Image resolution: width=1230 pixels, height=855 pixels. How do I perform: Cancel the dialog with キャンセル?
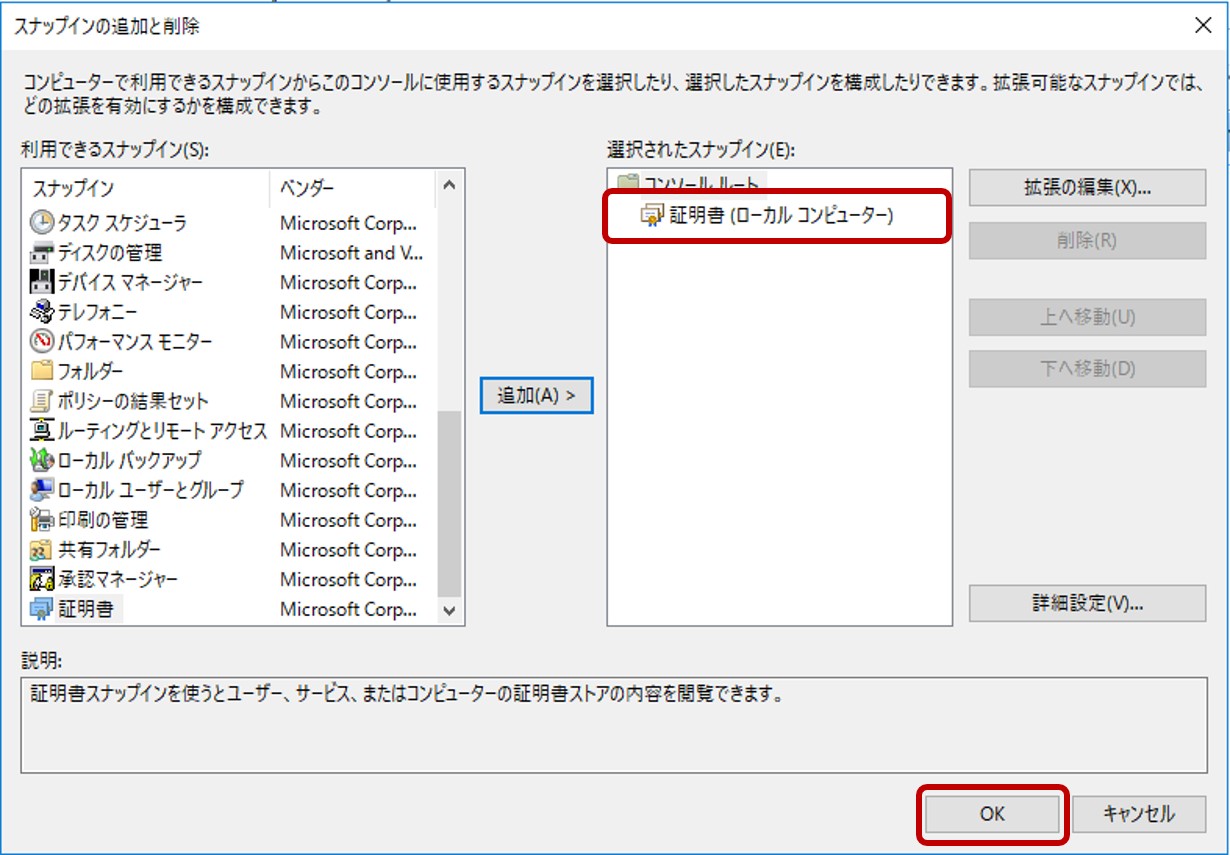pos(1138,814)
